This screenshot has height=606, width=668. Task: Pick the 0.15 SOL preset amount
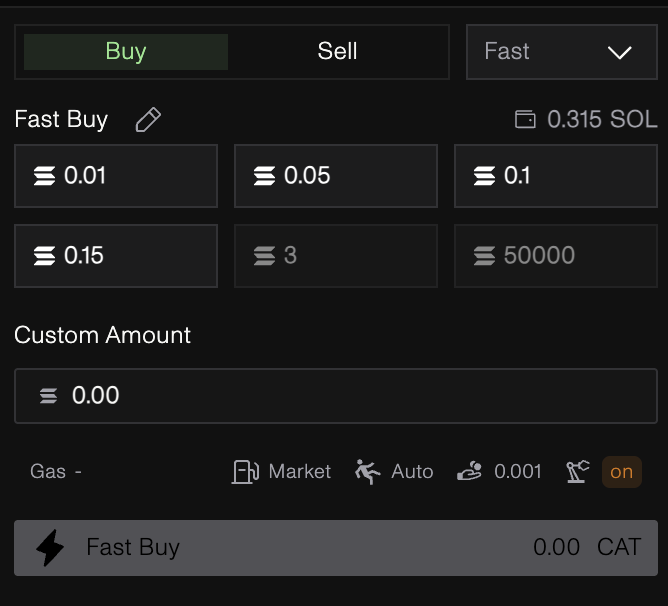(x=116, y=256)
